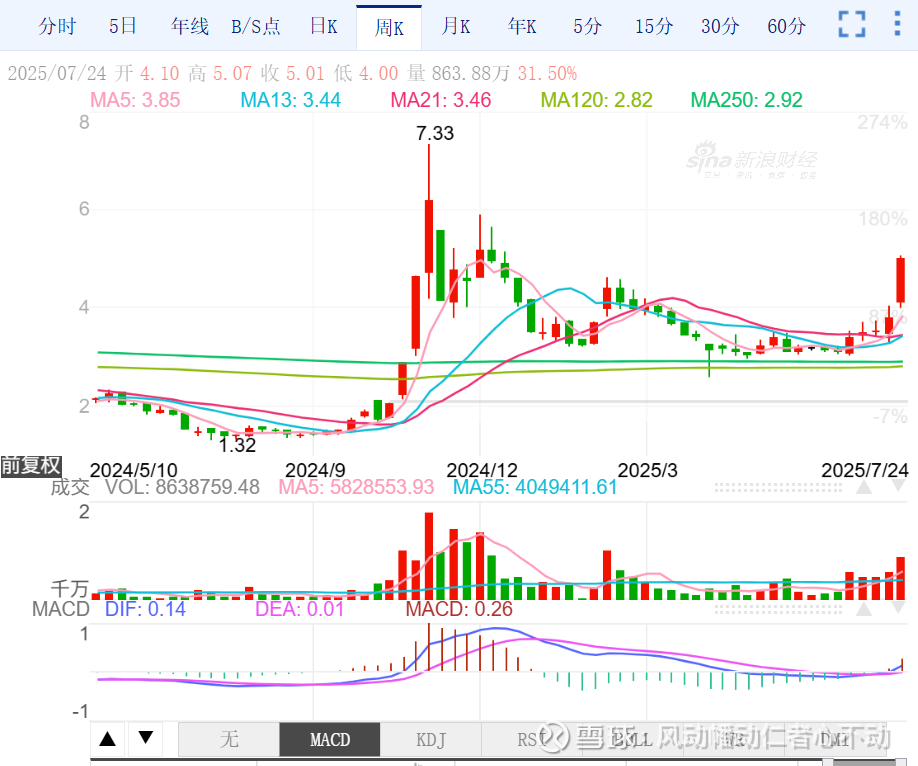Select the 周K weekly candlestick tab
This screenshot has height=766, width=918.
[x=389, y=28]
